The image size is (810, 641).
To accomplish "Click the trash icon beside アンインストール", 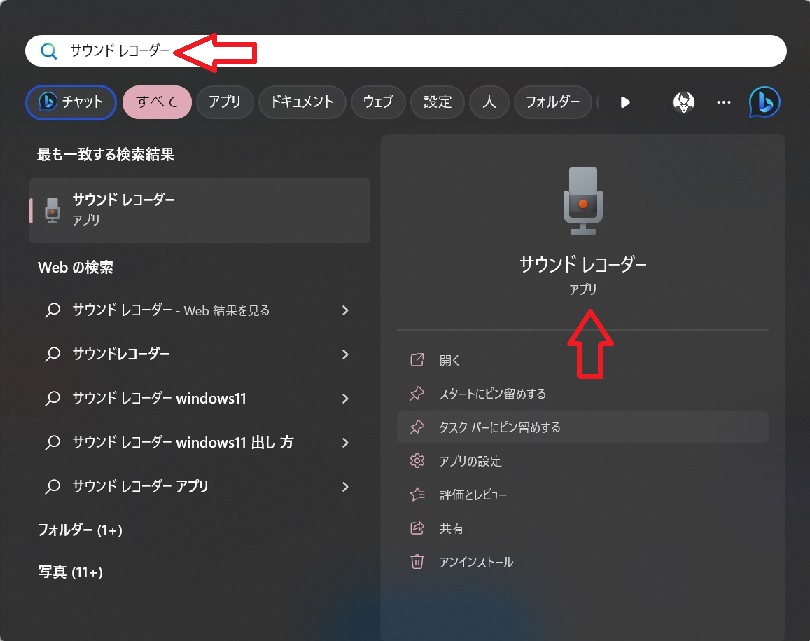I will coord(417,561).
